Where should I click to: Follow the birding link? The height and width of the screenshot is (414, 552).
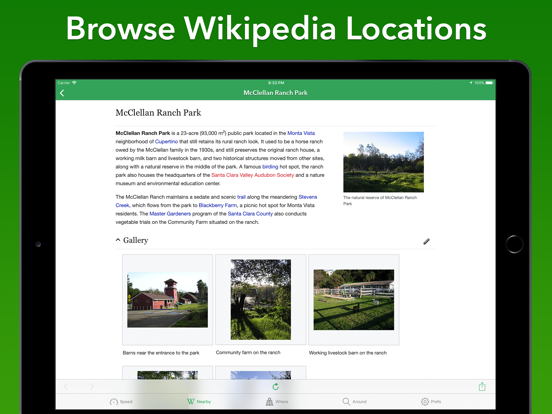coord(270,167)
